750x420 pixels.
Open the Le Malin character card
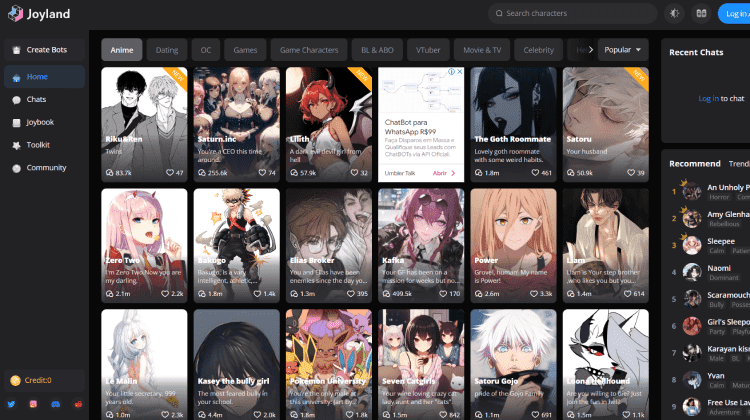(x=144, y=365)
